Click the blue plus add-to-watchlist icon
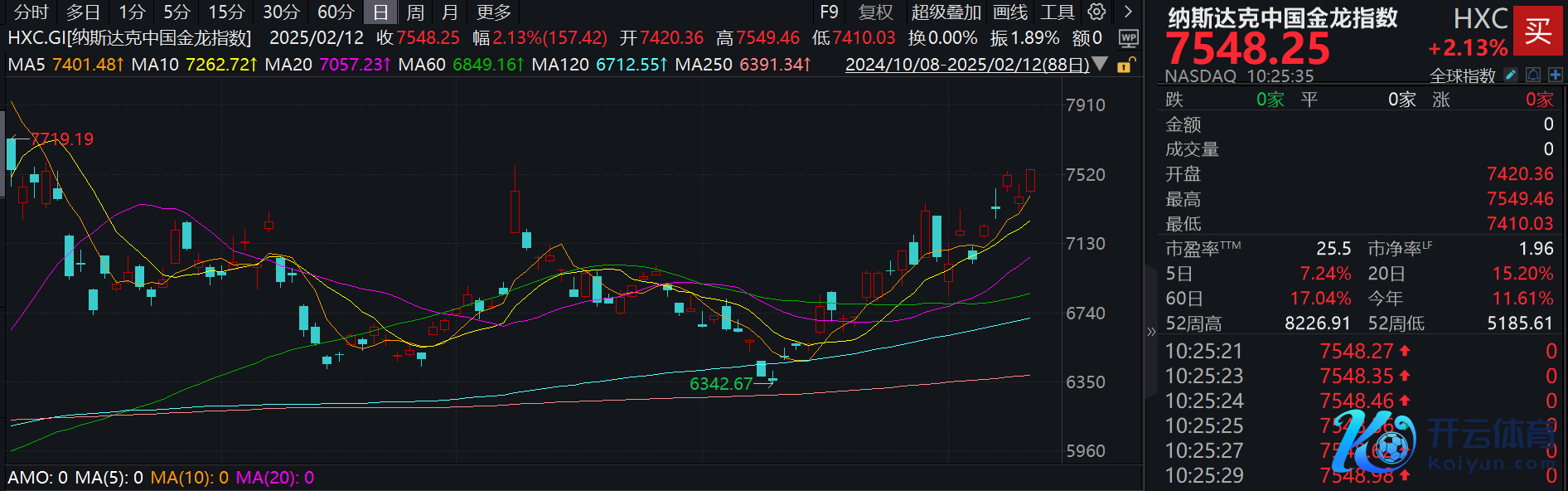This screenshot has width=1568, height=491. pos(1555,75)
